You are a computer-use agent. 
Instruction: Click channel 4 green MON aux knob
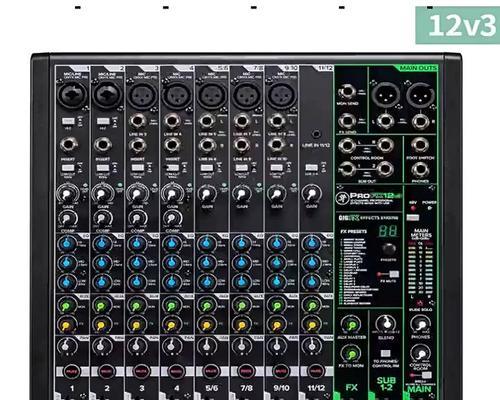pos(171,306)
